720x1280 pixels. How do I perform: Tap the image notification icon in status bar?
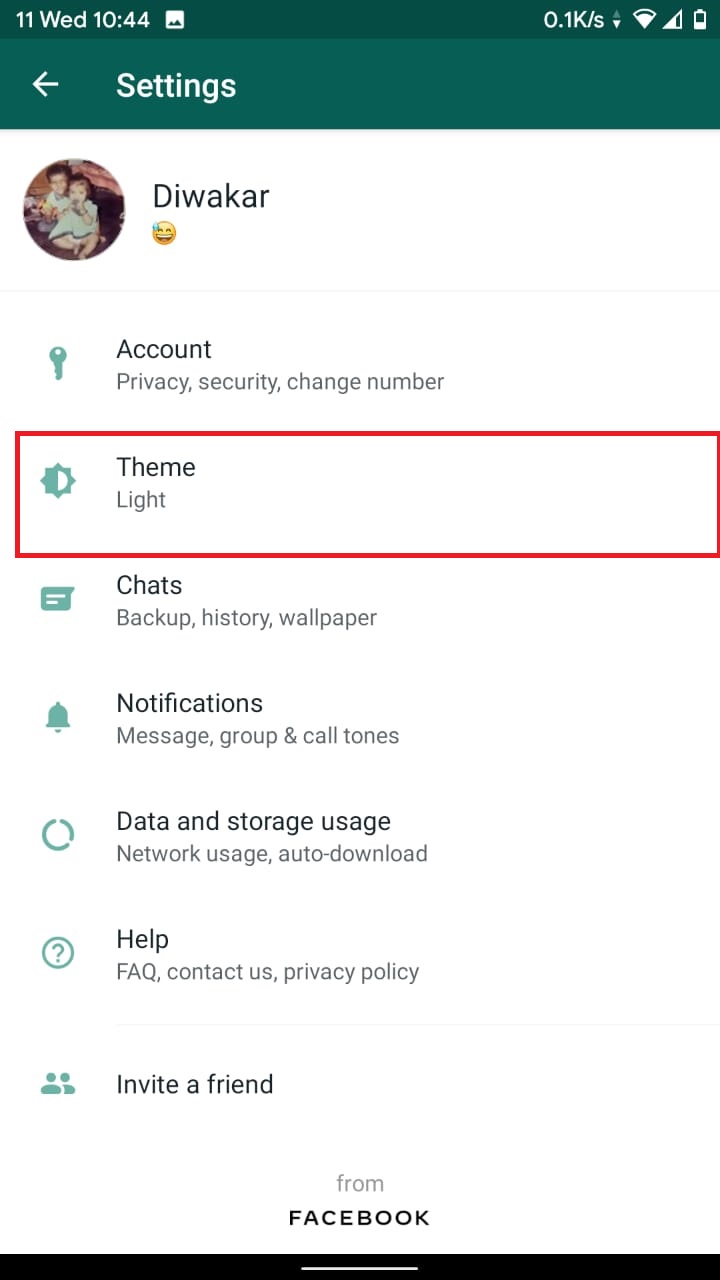click(x=174, y=19)
